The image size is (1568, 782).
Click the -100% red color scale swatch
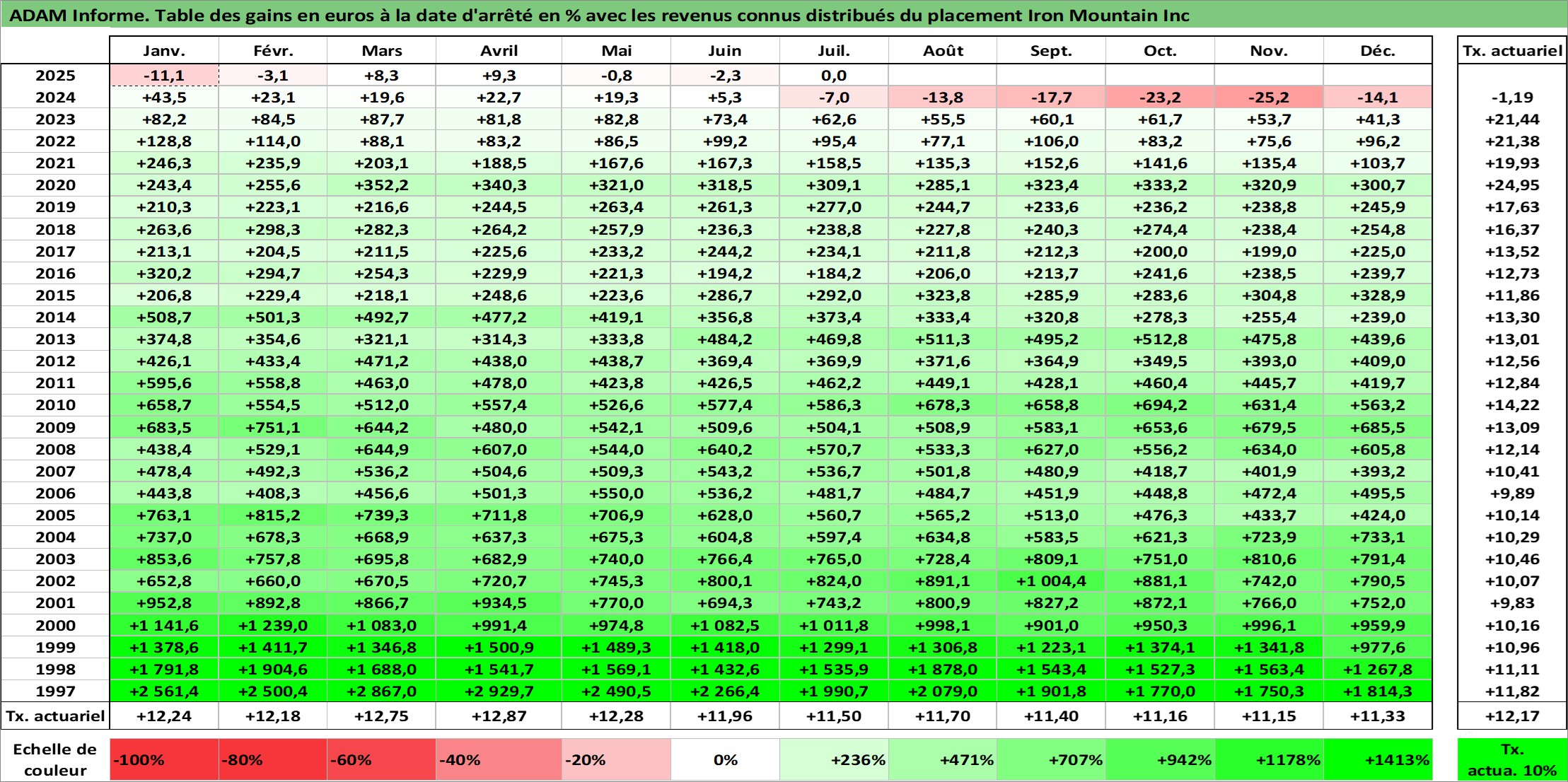tap(164, 760)
